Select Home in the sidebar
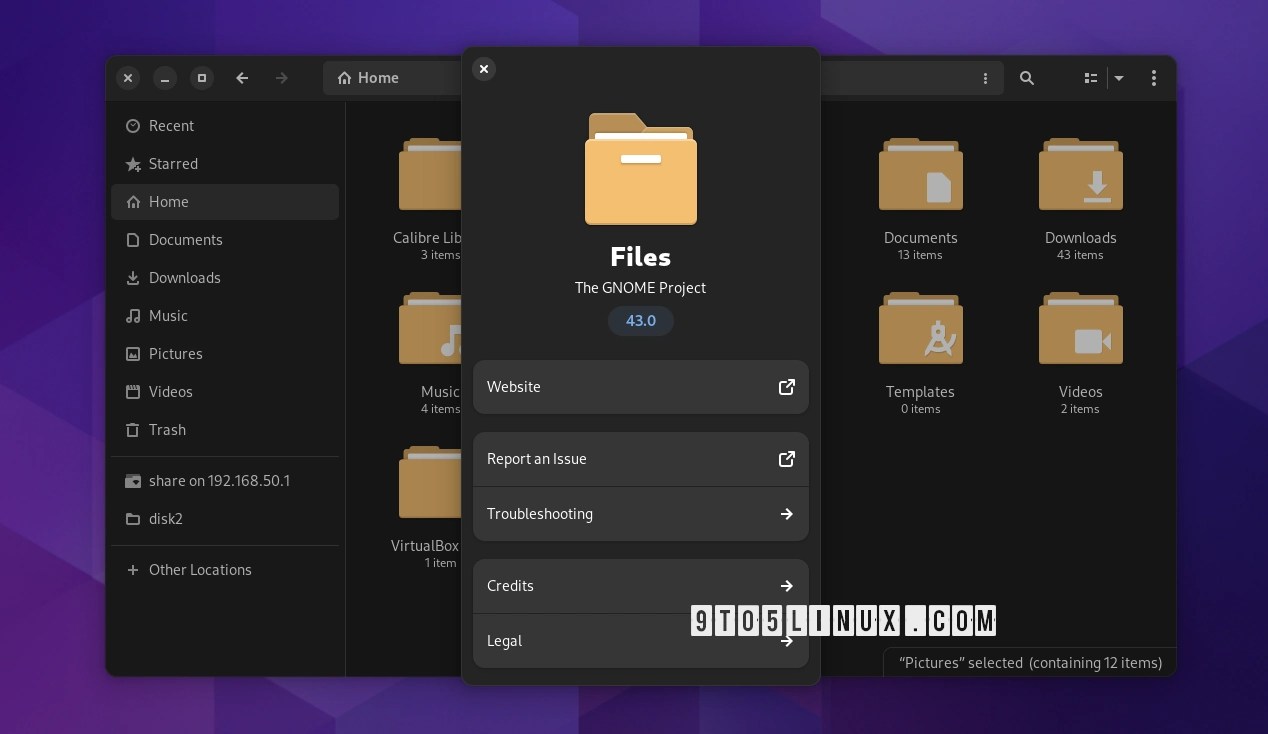 pyautogui.click(x=225, y=202)
